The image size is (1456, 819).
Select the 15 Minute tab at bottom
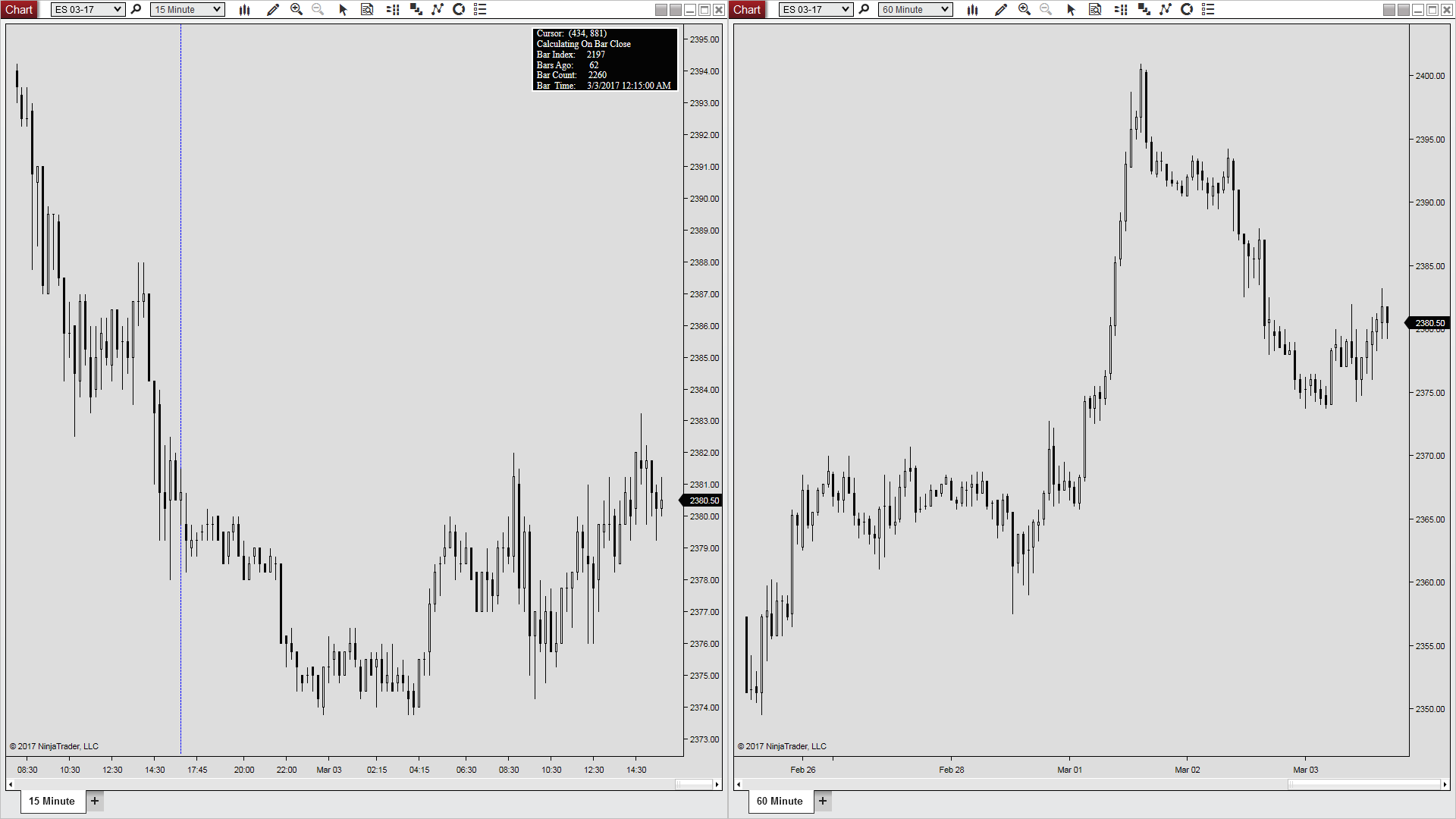pyautogui.click(x=52, y=801)
